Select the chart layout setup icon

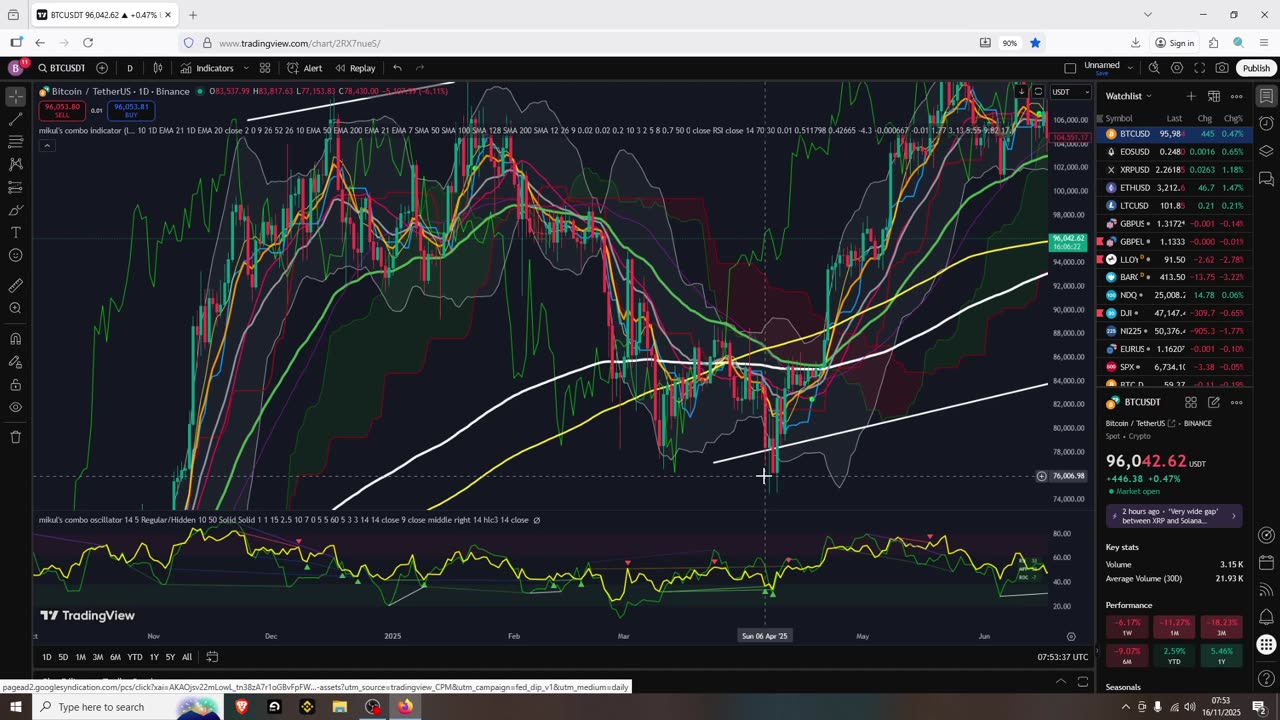pos(1070,68)
